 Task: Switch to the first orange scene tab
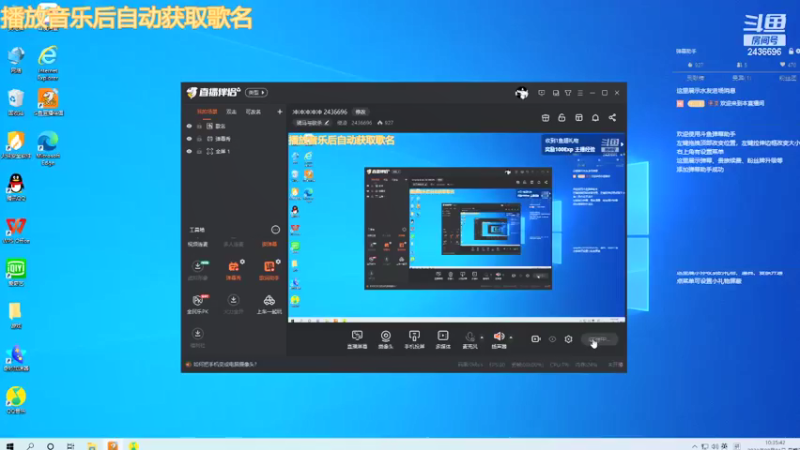pos(207,112)
